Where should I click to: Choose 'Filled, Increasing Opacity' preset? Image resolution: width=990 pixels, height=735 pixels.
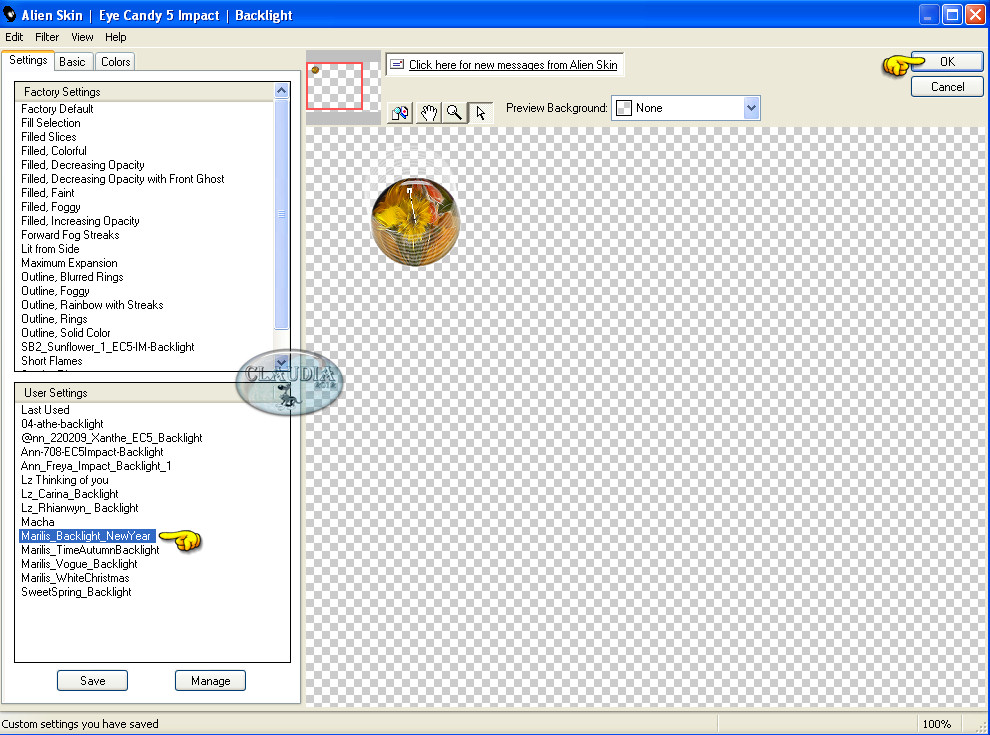point(80,220)
